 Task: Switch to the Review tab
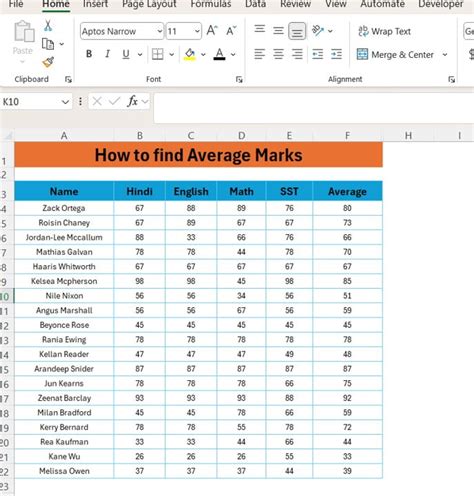pyautogui.click(x=295, y=4)
